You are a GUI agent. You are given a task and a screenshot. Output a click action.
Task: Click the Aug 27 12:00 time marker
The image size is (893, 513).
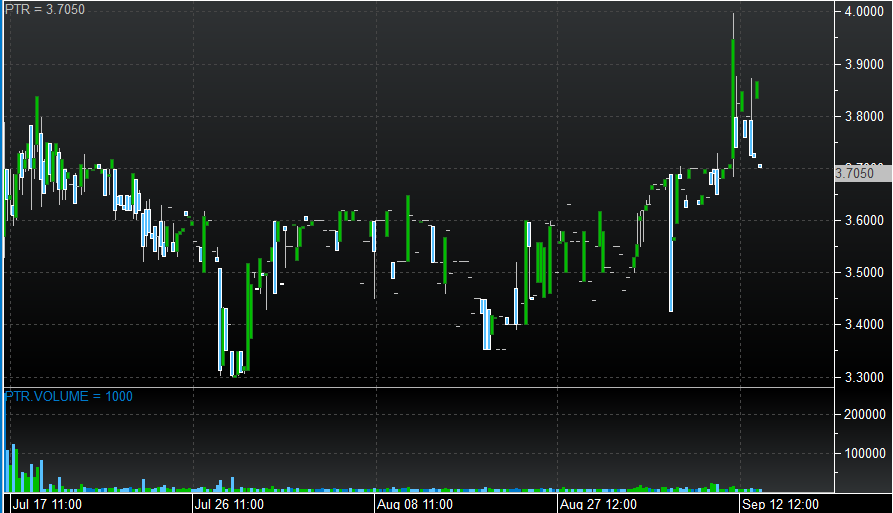pos(598,504)
